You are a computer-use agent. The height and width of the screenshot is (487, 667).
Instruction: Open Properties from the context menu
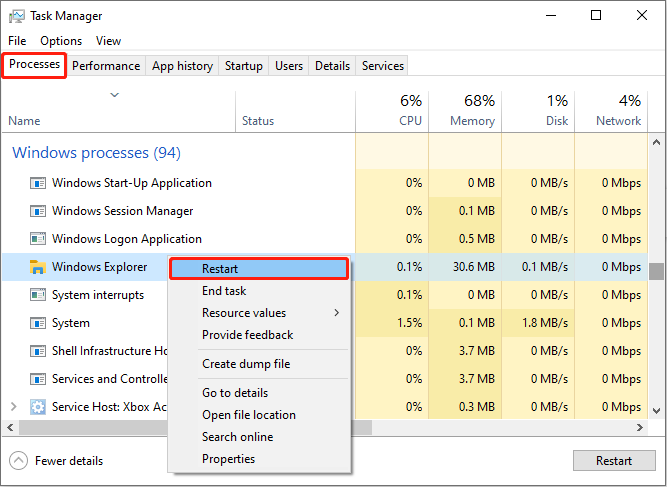point(259,459)
